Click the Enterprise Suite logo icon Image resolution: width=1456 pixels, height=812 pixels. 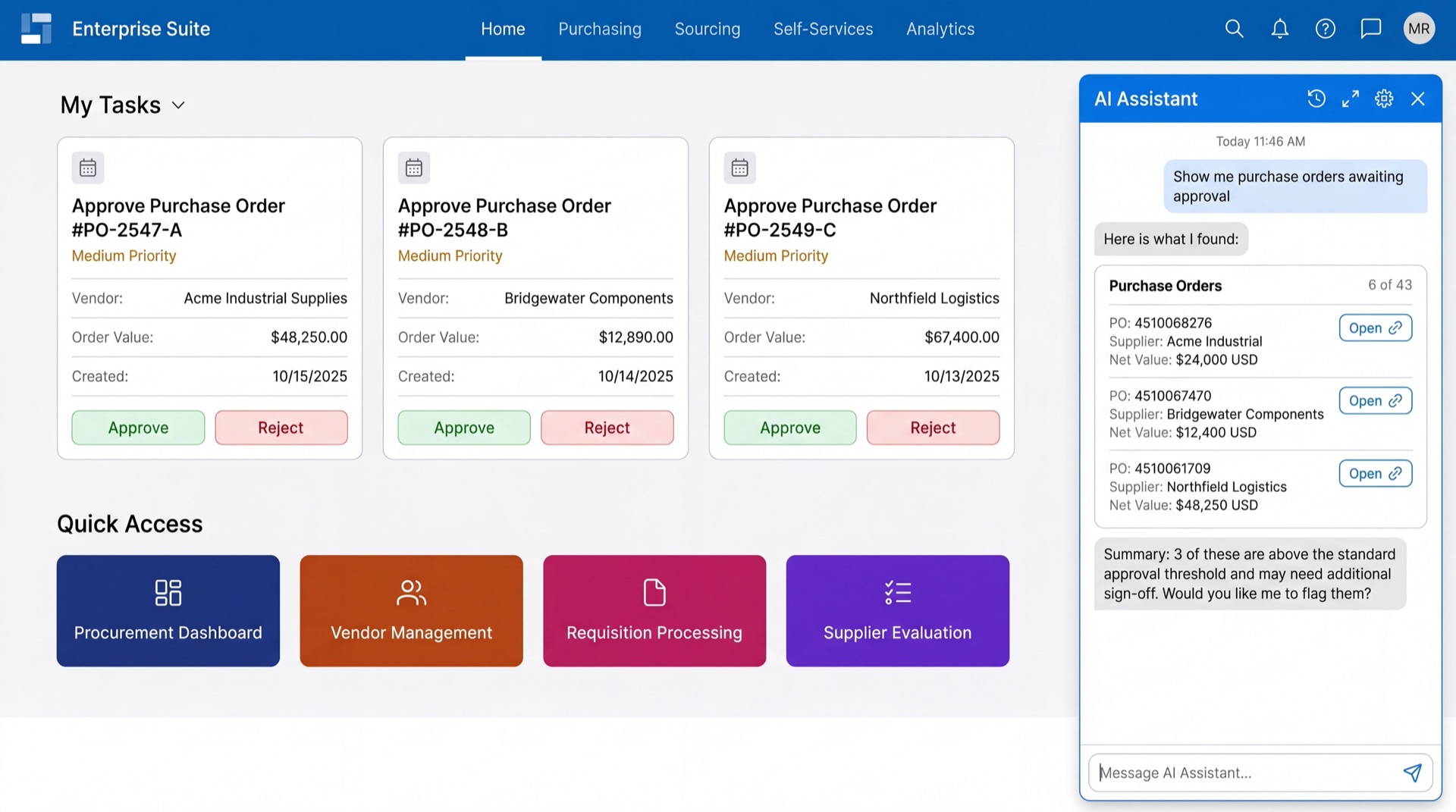click(x=36, y=29)
